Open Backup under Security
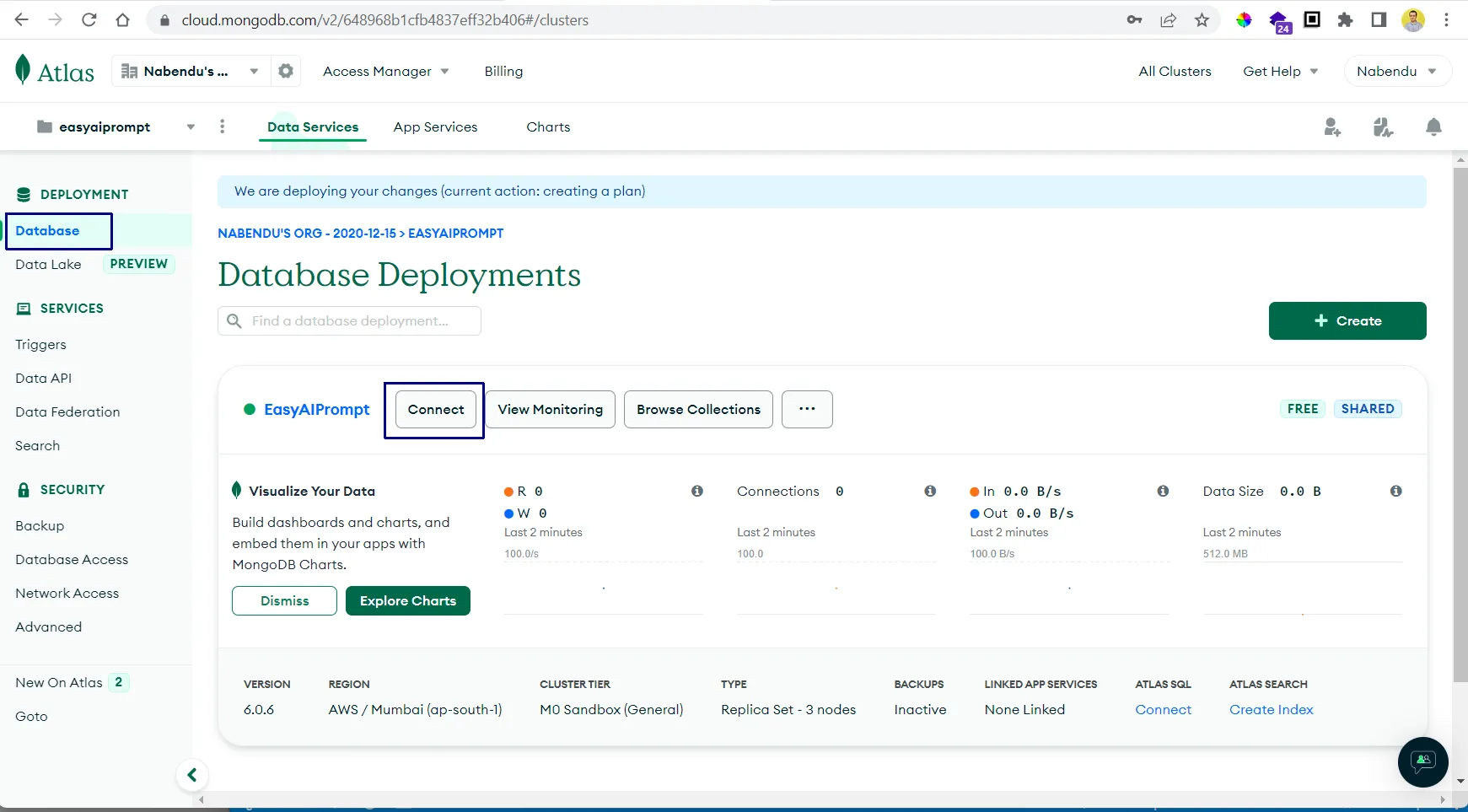1468x812 pixels. coord(40,525)
